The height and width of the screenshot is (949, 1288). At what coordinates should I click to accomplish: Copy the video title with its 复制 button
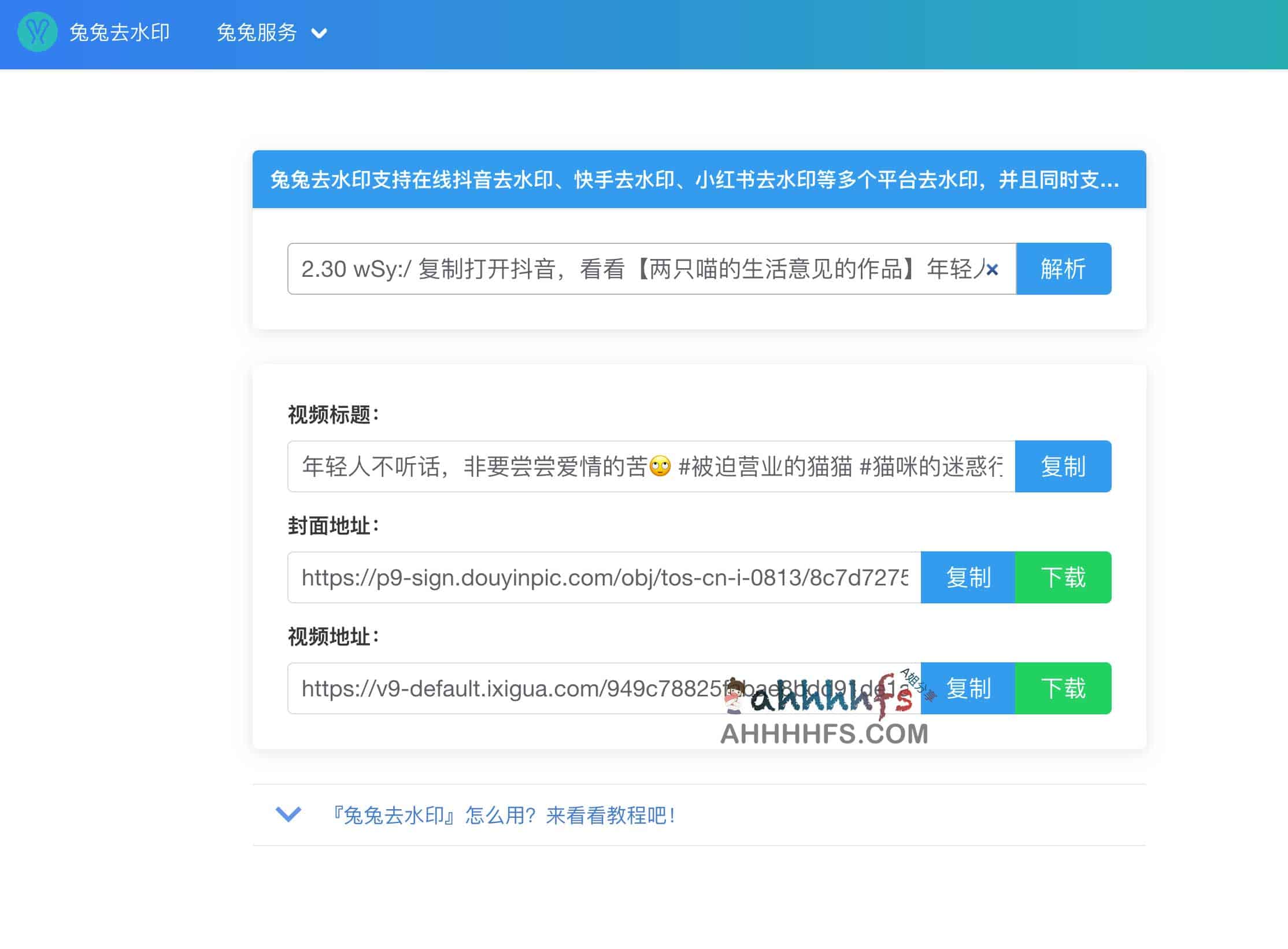tap(1063, 467)
